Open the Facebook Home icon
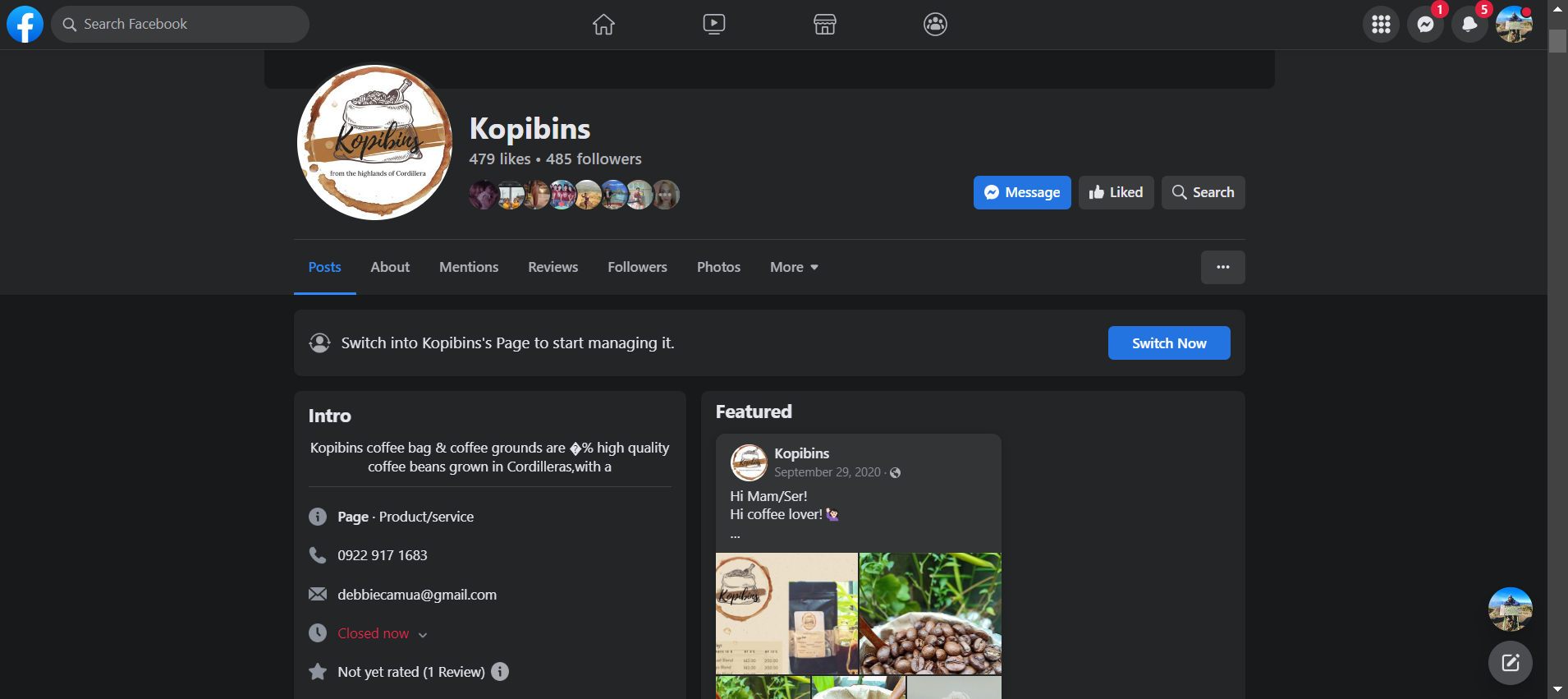Viewport: 1568px width, 699px height. coord(603,25)
